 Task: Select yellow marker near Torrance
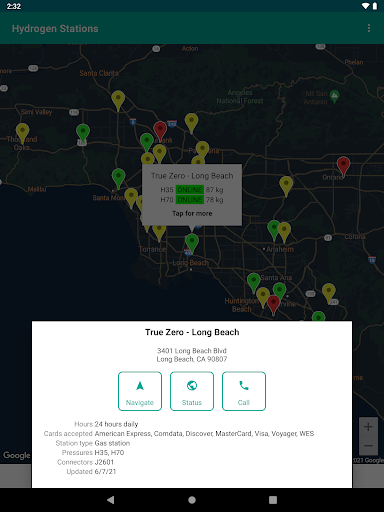point(159,232)
